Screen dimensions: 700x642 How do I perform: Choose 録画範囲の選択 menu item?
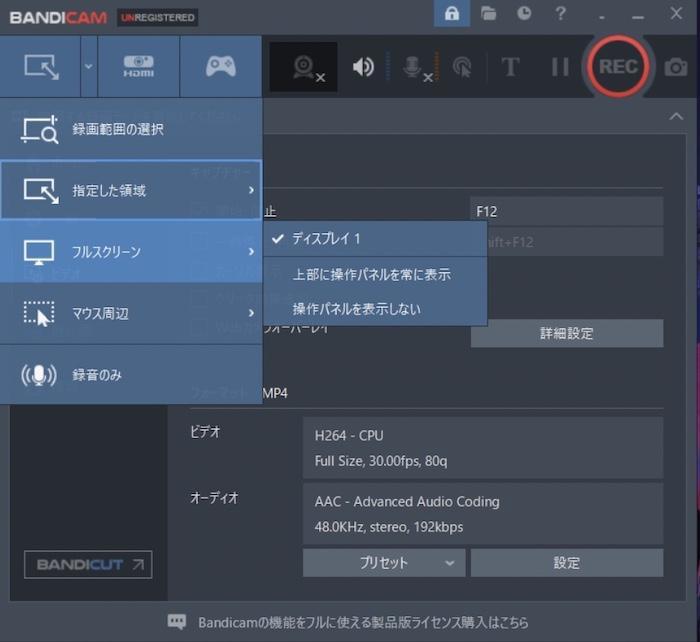tap(131, 129)
